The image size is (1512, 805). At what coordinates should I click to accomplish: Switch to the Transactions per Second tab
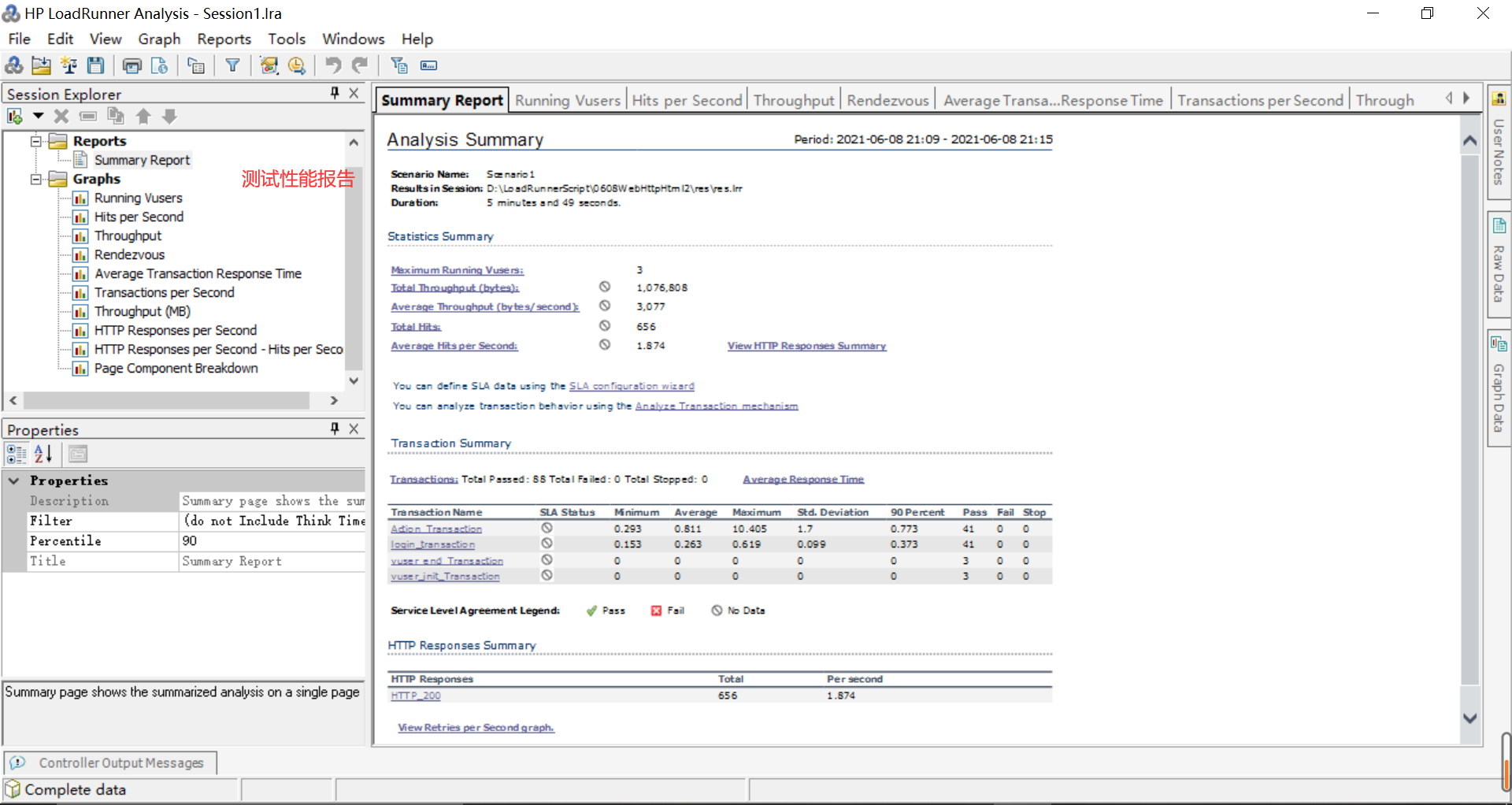click(x=1260, y=100)
